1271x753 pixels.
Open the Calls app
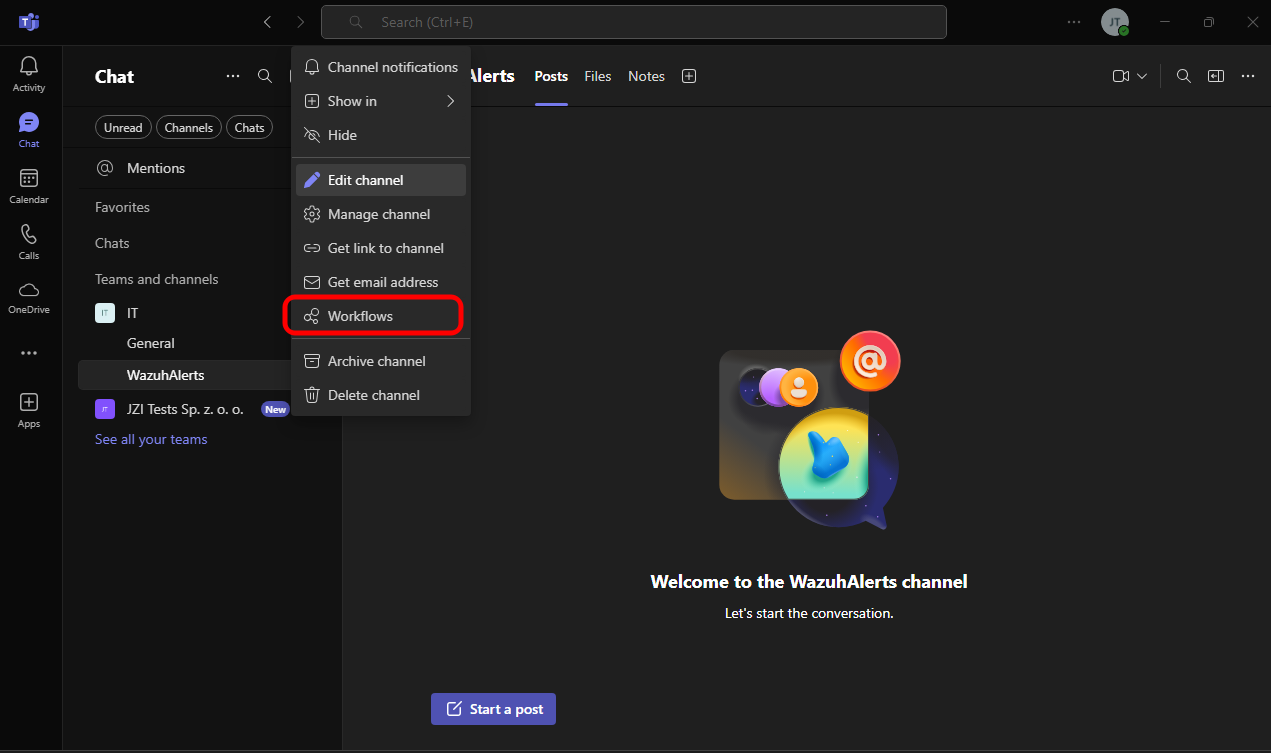pyautogui.click(x=29, y=243)
